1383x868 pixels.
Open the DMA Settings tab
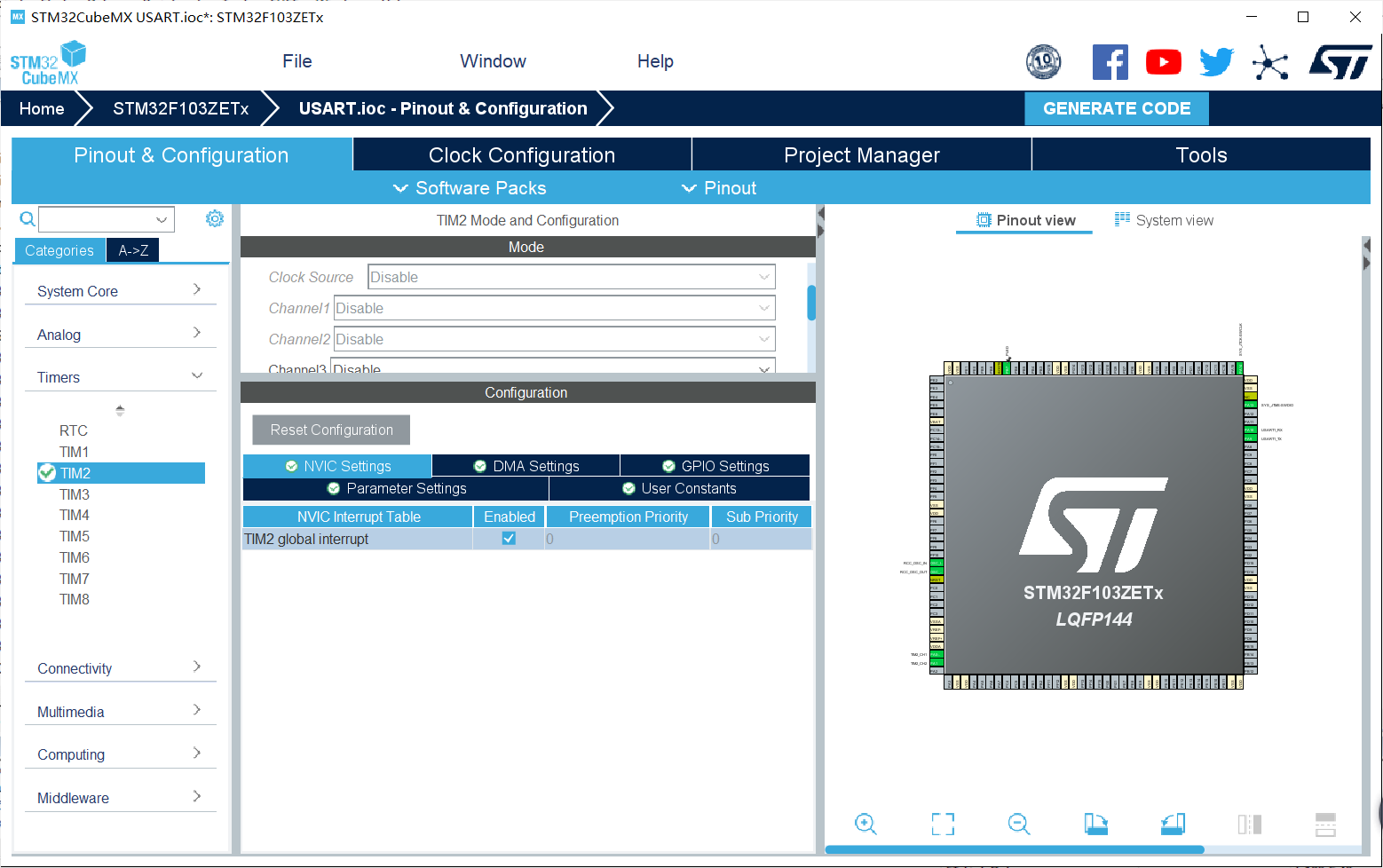click(526, 466)
